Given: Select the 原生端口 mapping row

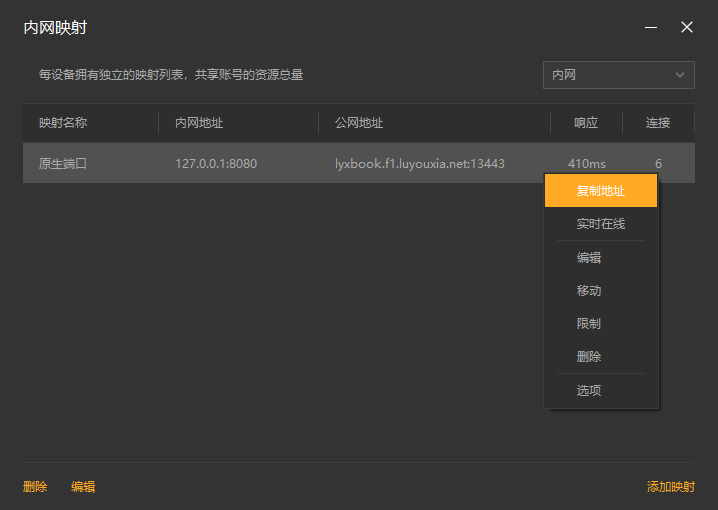Looking at the screenshot, I should (63, 164).
